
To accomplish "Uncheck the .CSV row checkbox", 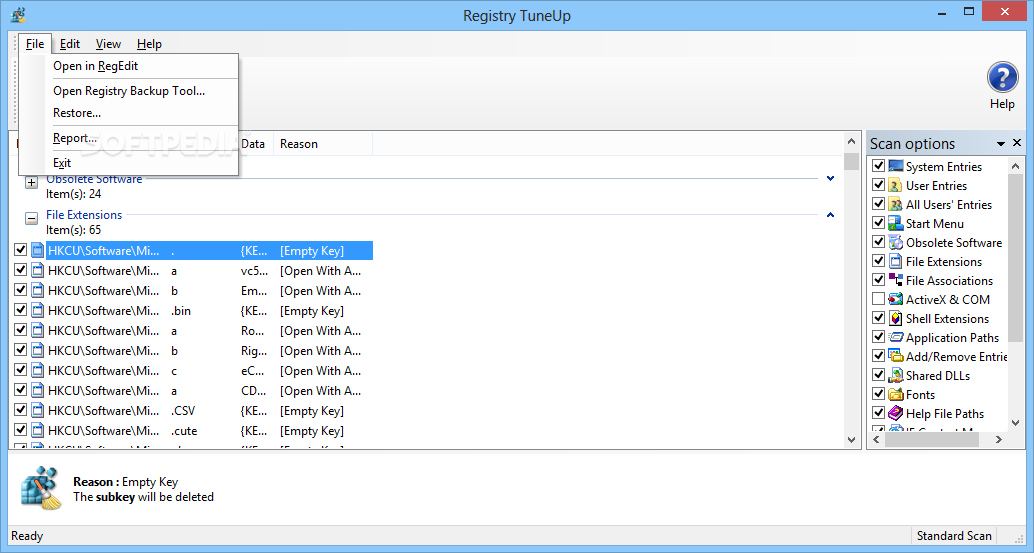I will click(20, 410).
